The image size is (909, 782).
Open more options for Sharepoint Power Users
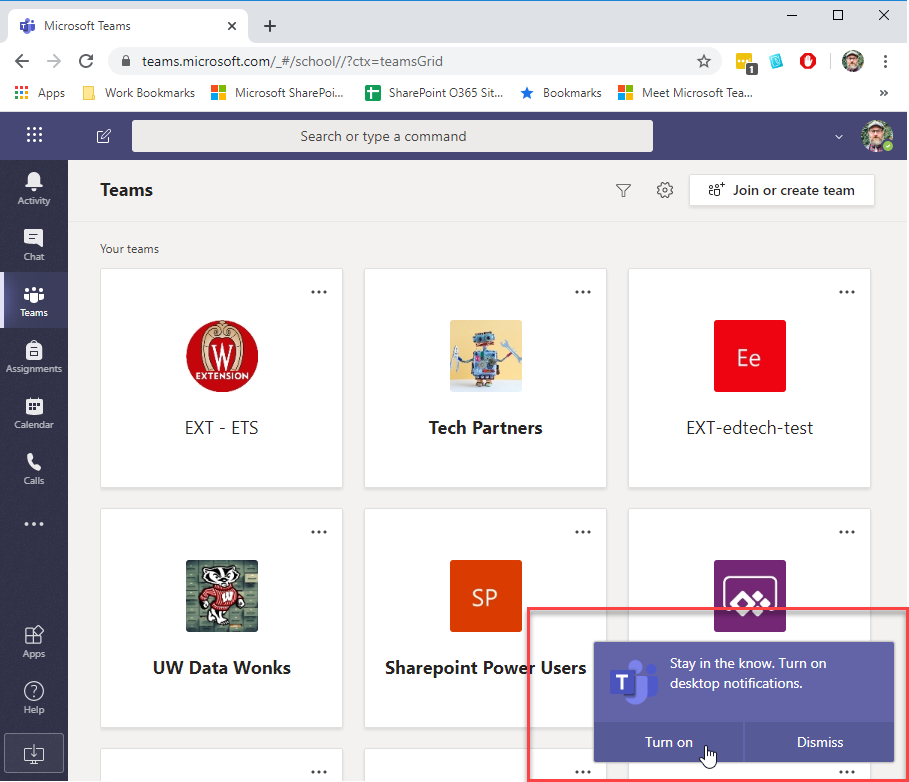583,532
